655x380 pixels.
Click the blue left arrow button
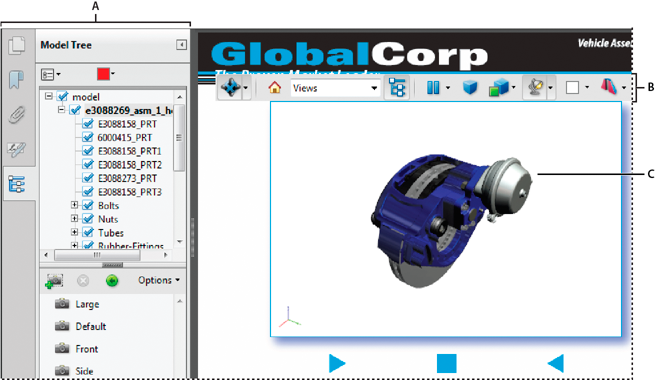[556, 363]
